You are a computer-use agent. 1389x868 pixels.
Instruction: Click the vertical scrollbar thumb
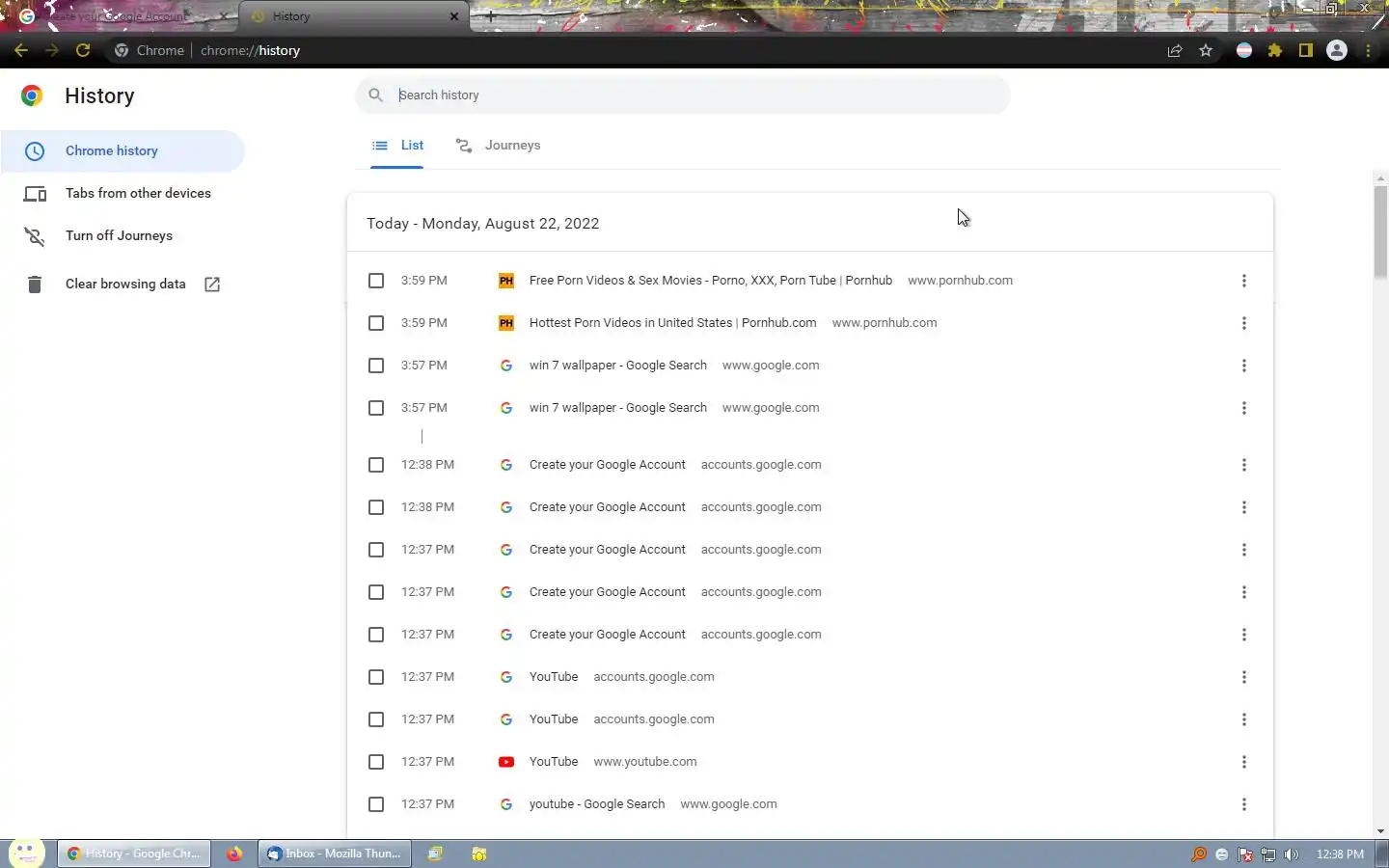(1380, 231)
